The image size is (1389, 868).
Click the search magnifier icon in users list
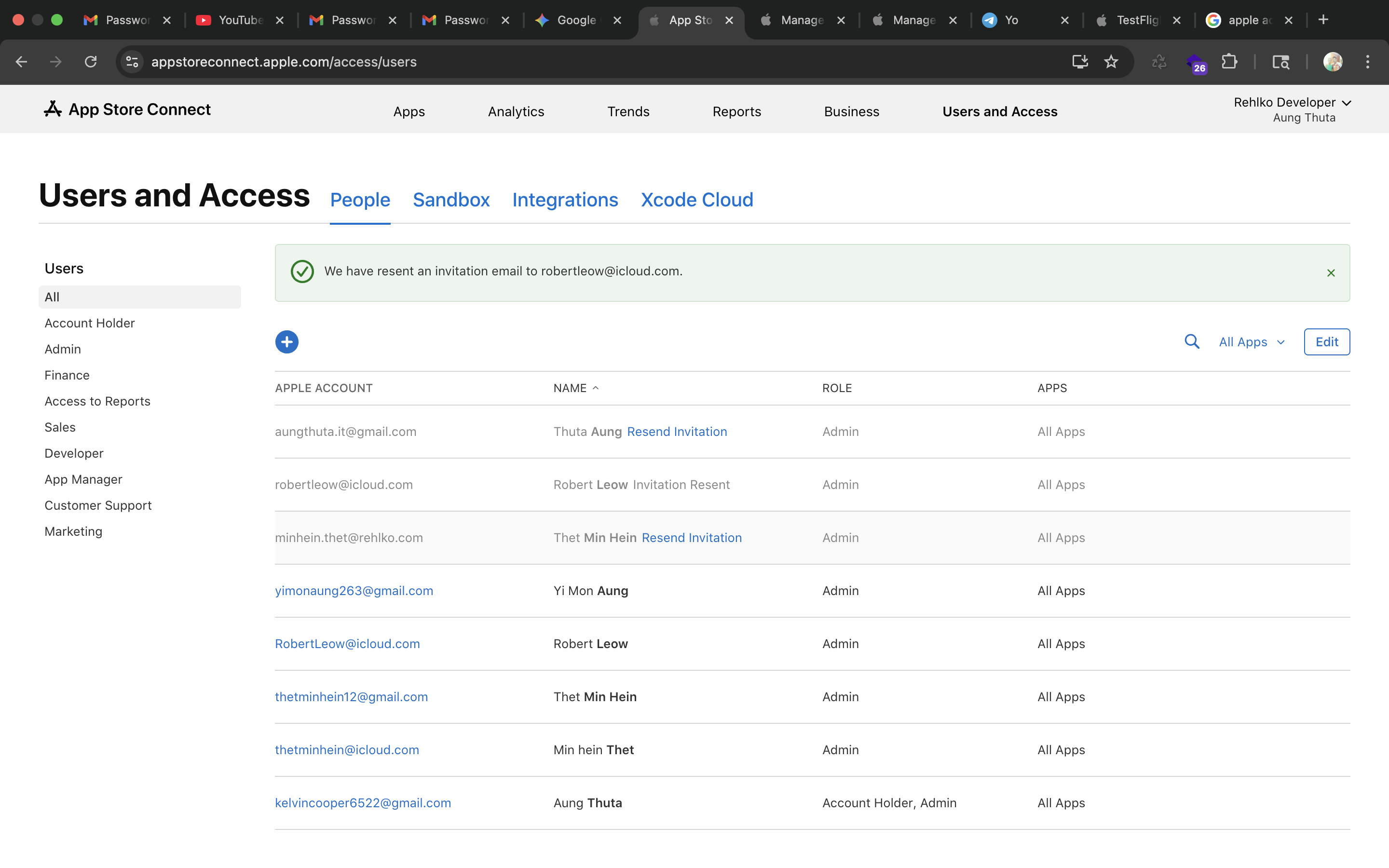point(1192,342)
